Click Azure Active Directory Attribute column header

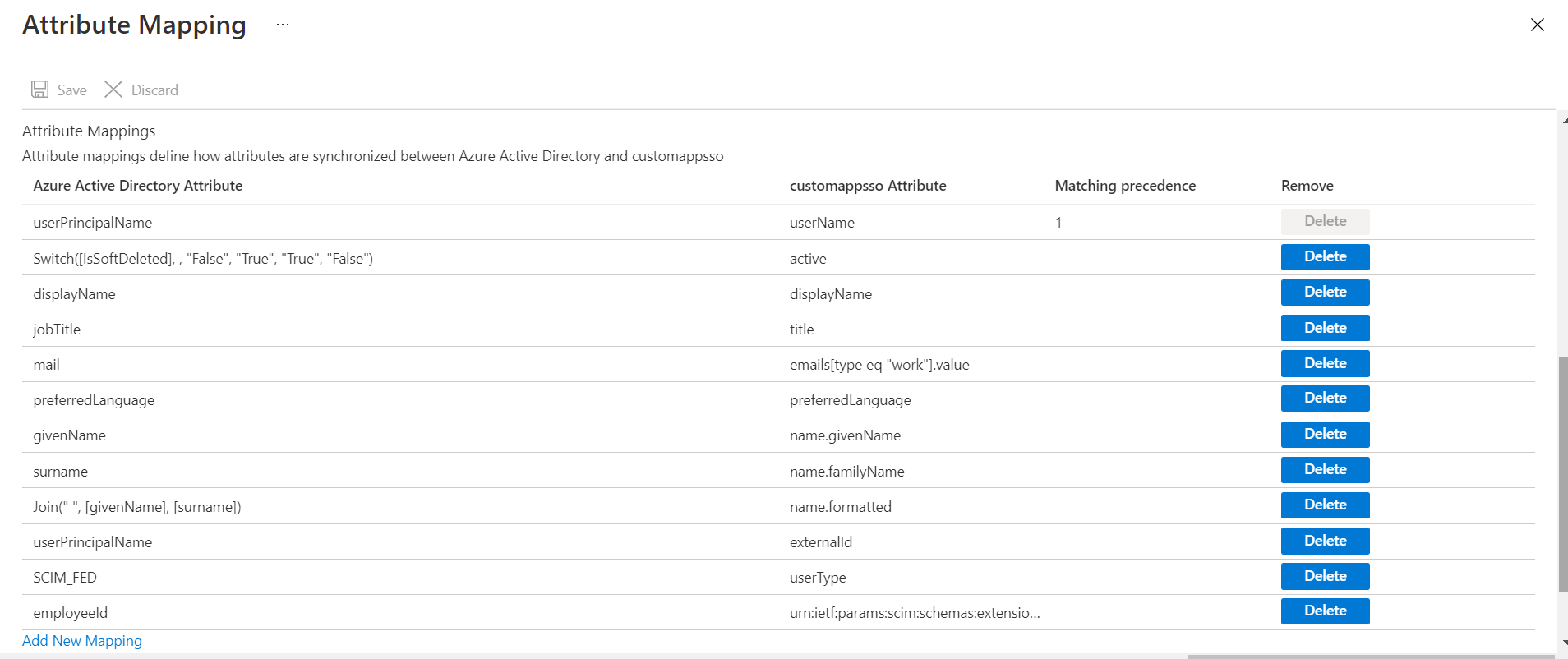[138, 186]
